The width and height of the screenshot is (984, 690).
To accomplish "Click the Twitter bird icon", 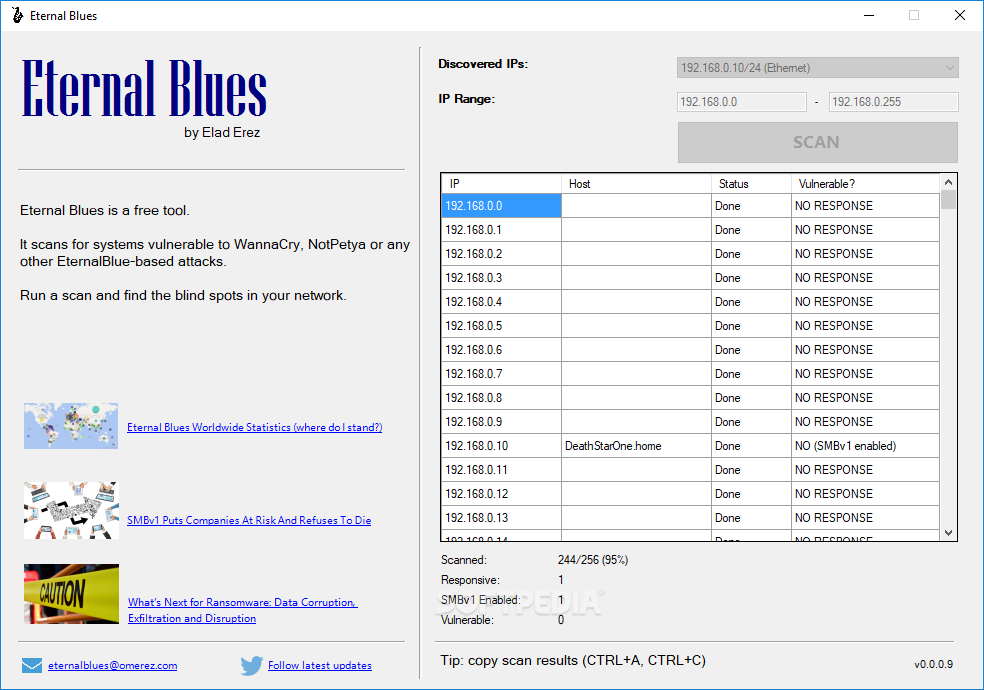I will (252, 666).
